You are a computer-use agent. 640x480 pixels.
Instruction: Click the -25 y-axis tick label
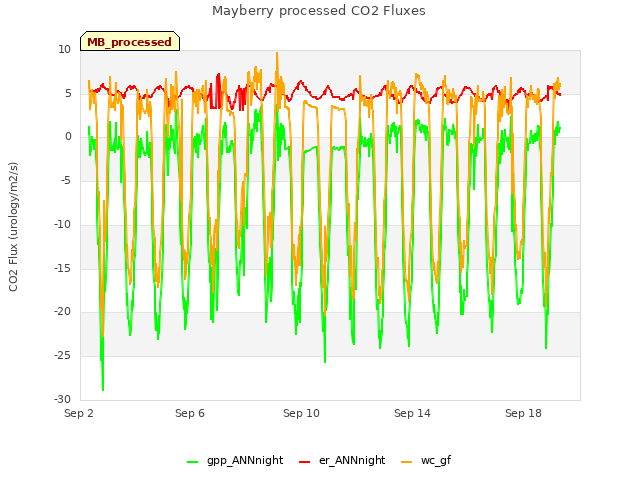click(62, 356)
